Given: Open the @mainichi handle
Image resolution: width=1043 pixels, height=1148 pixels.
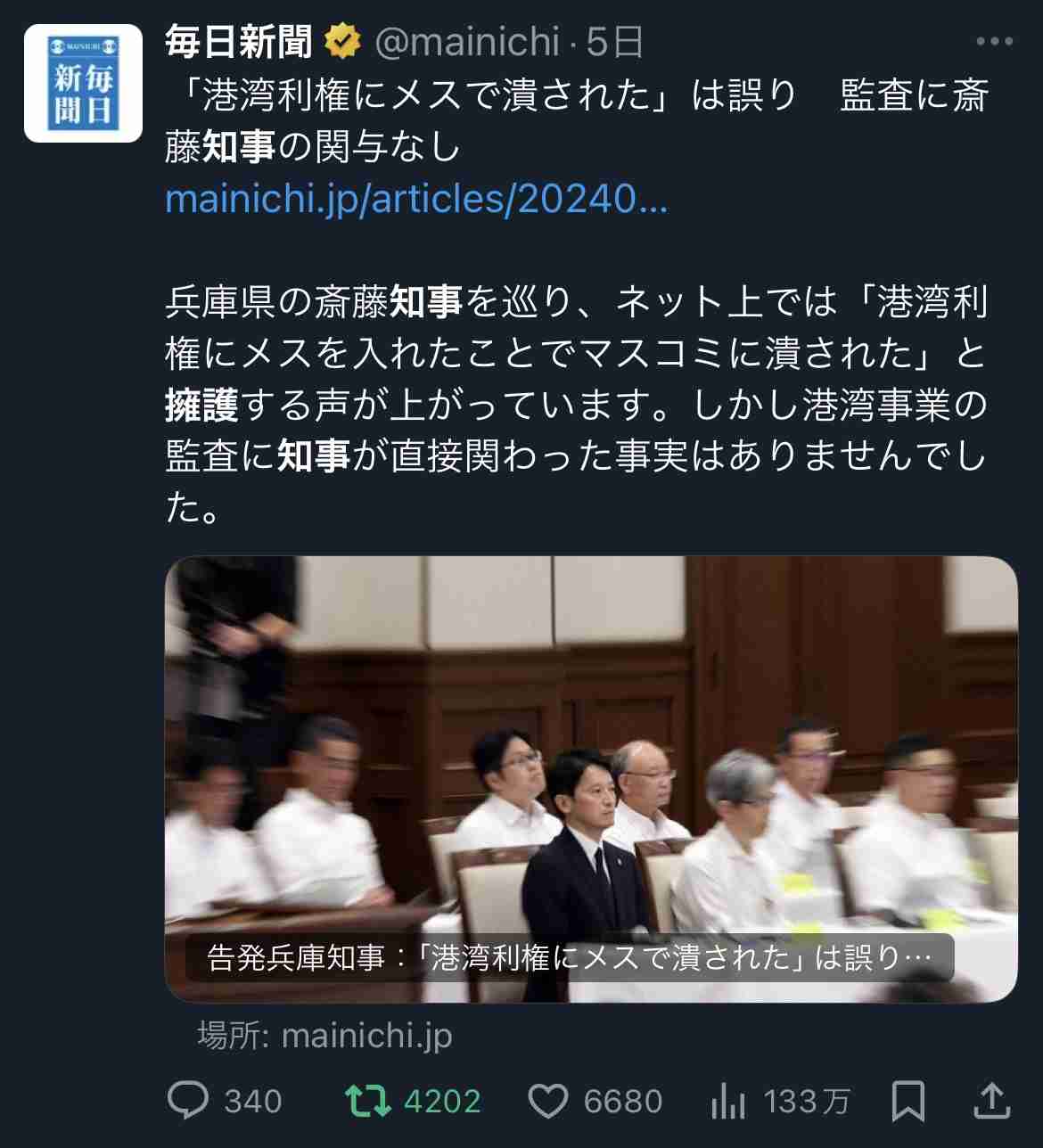Looking at the screenshot, I should pyautogui.click(x=467, y=42).
